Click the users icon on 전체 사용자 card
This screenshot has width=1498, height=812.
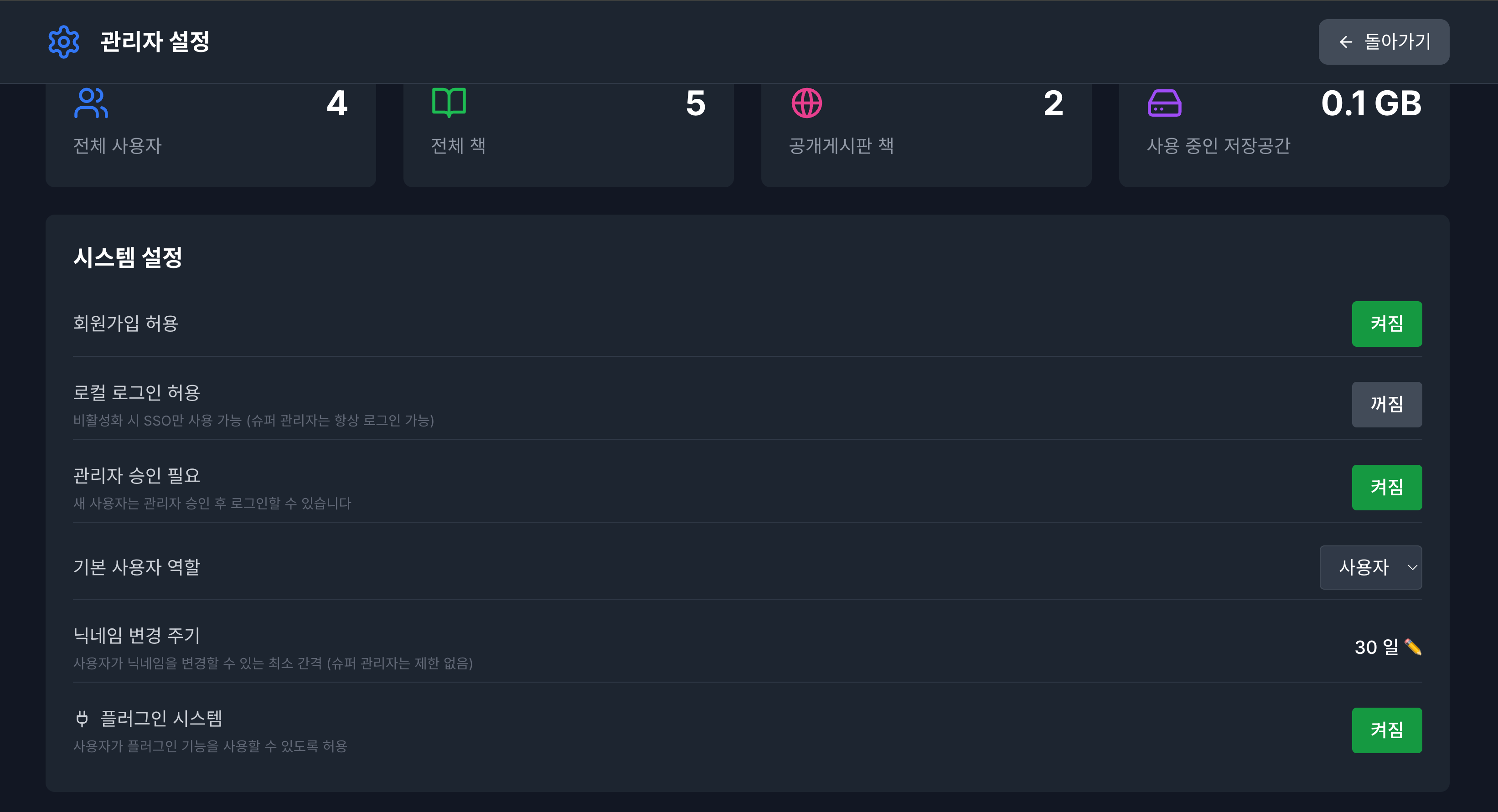click(x=92, y=103)
